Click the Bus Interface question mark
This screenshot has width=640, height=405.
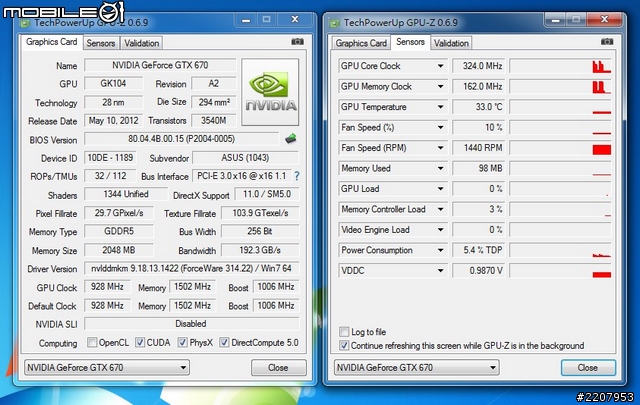click(x=297, y=176)
